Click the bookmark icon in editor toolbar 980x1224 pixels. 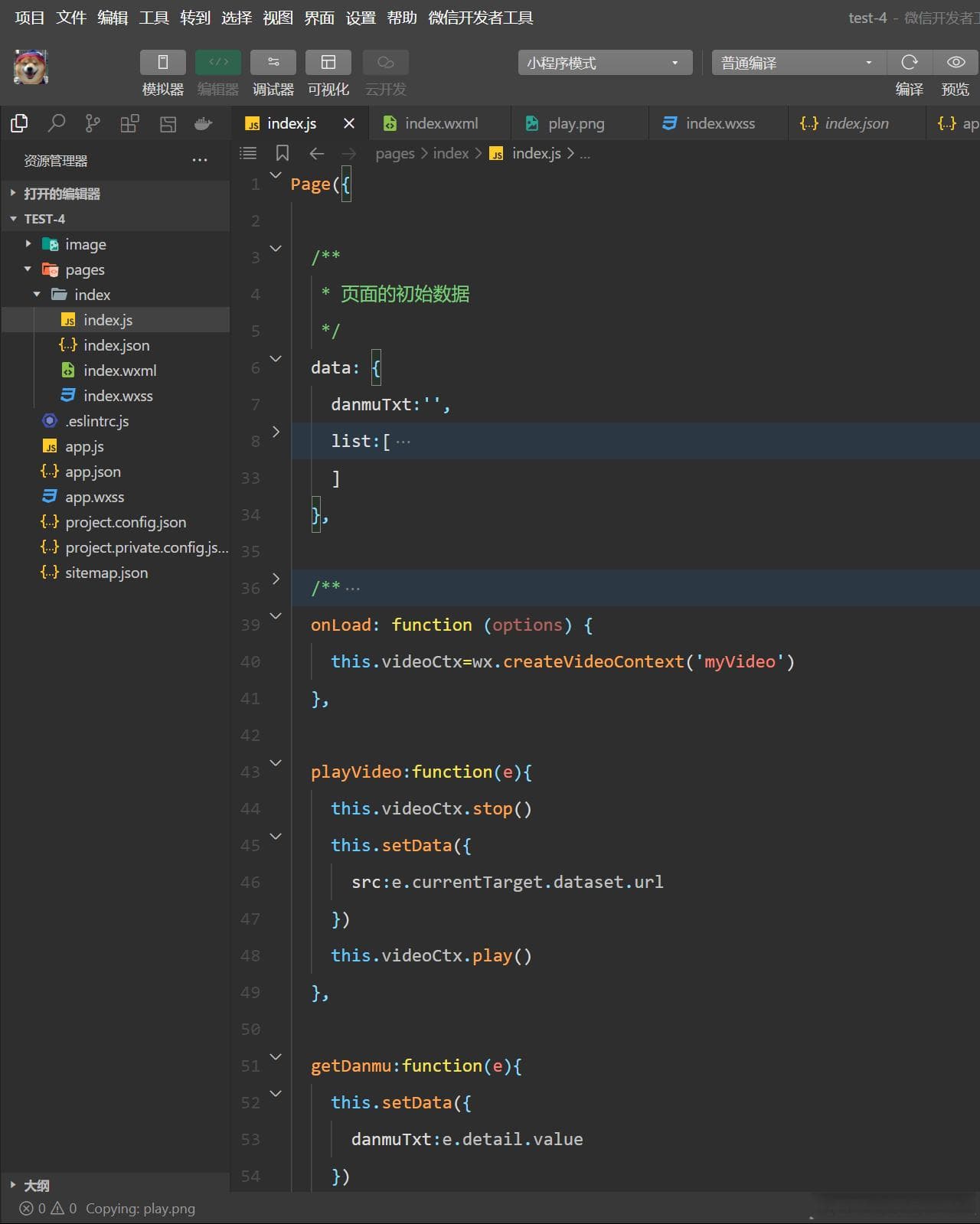[283, 154]
